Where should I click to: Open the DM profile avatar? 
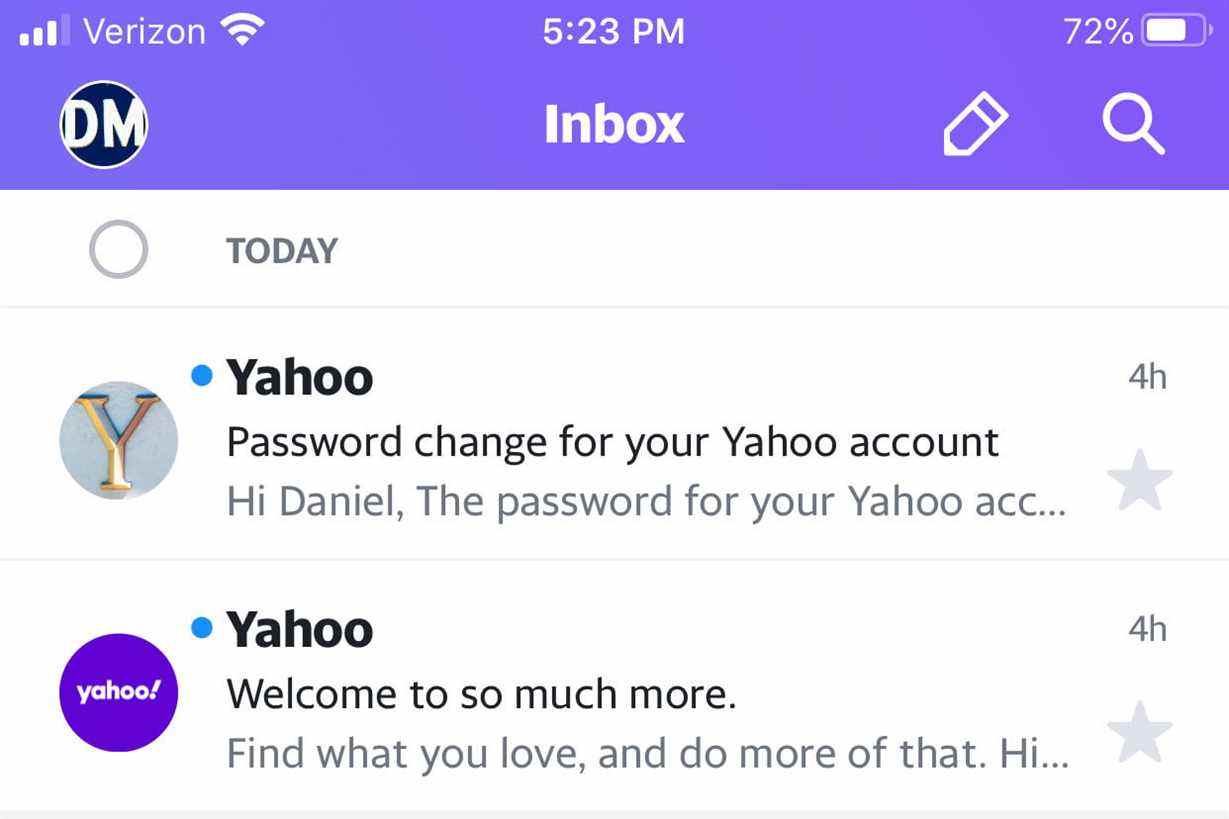[x=104, y=125]
